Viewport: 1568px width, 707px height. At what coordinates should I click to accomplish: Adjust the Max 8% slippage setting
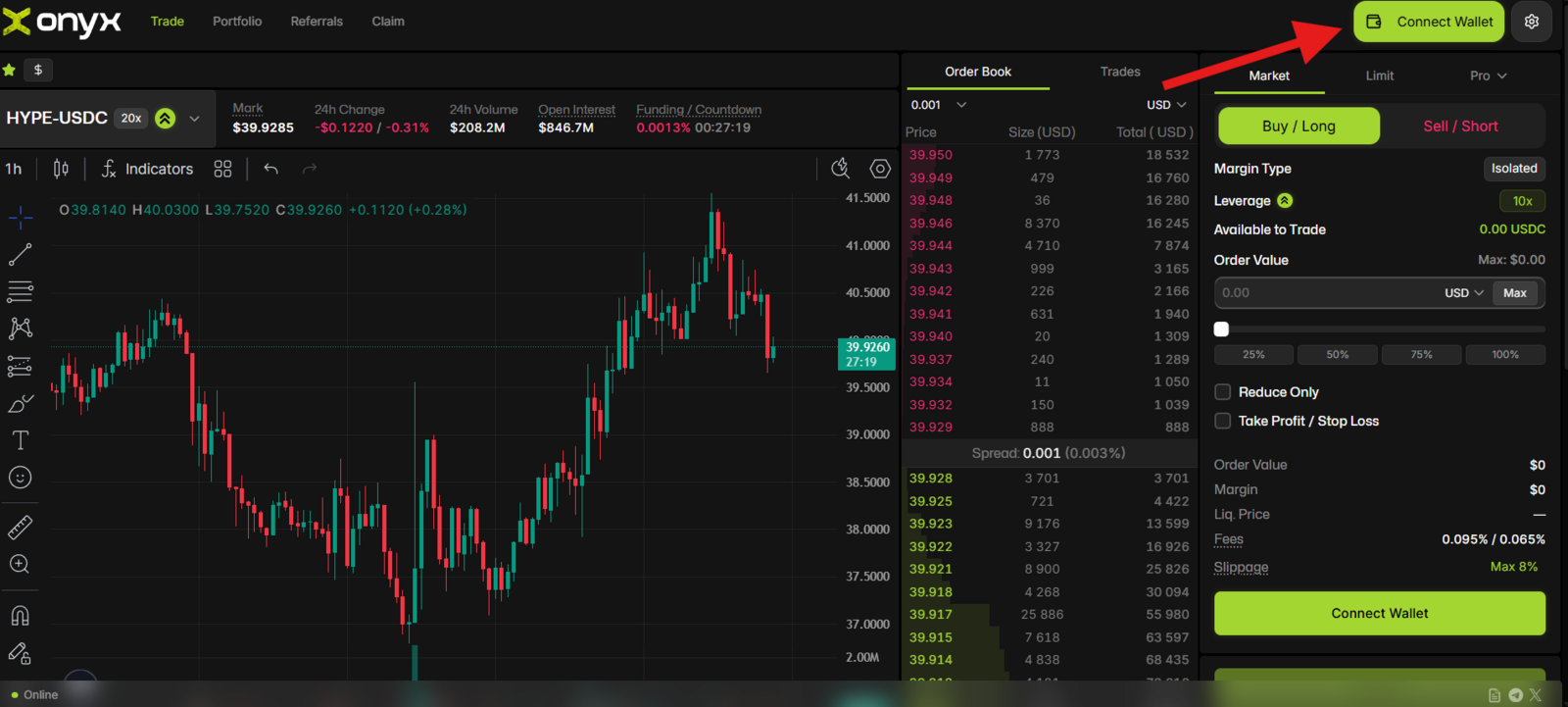(x=1513, y=567)
